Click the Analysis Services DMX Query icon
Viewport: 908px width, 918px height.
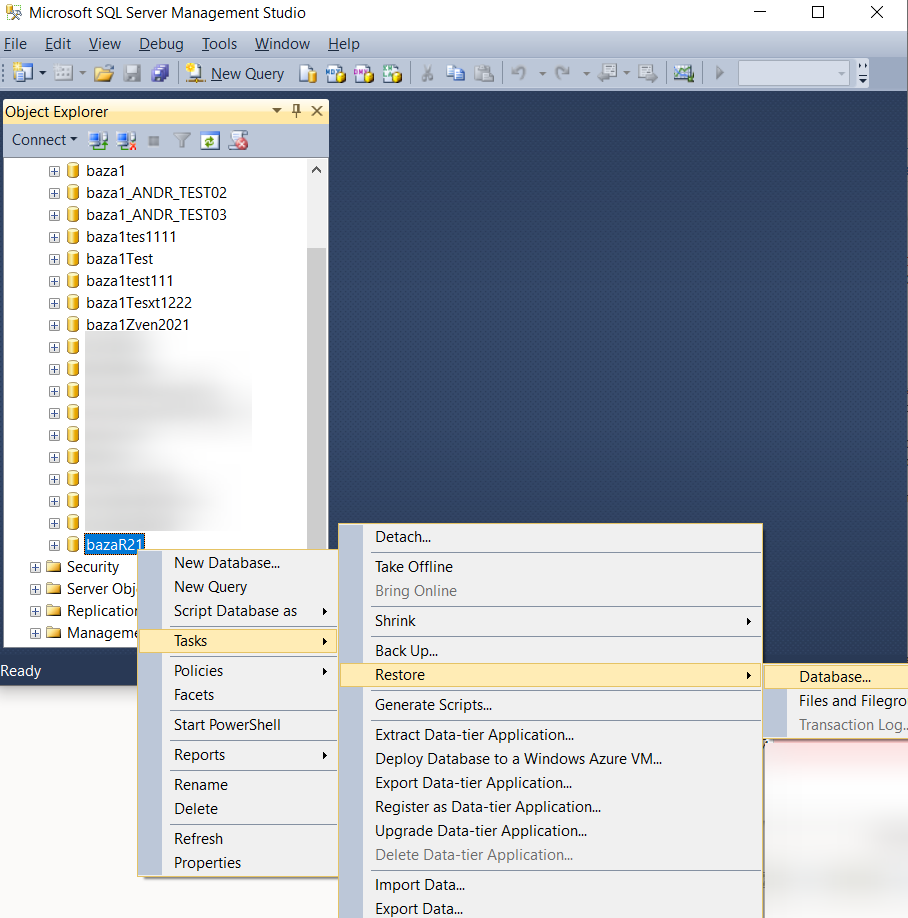pyautogui.click(x=364, y=73)
